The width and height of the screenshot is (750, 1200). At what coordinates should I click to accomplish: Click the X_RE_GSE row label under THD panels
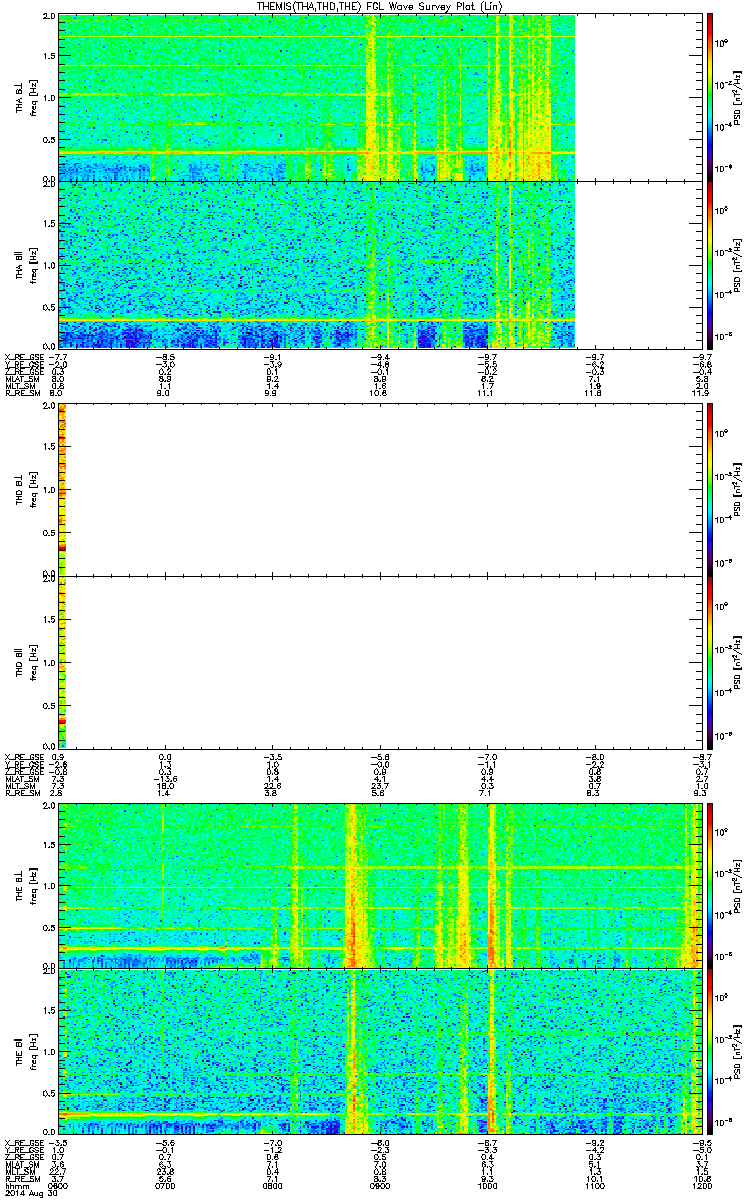click(x=24, y=755)
